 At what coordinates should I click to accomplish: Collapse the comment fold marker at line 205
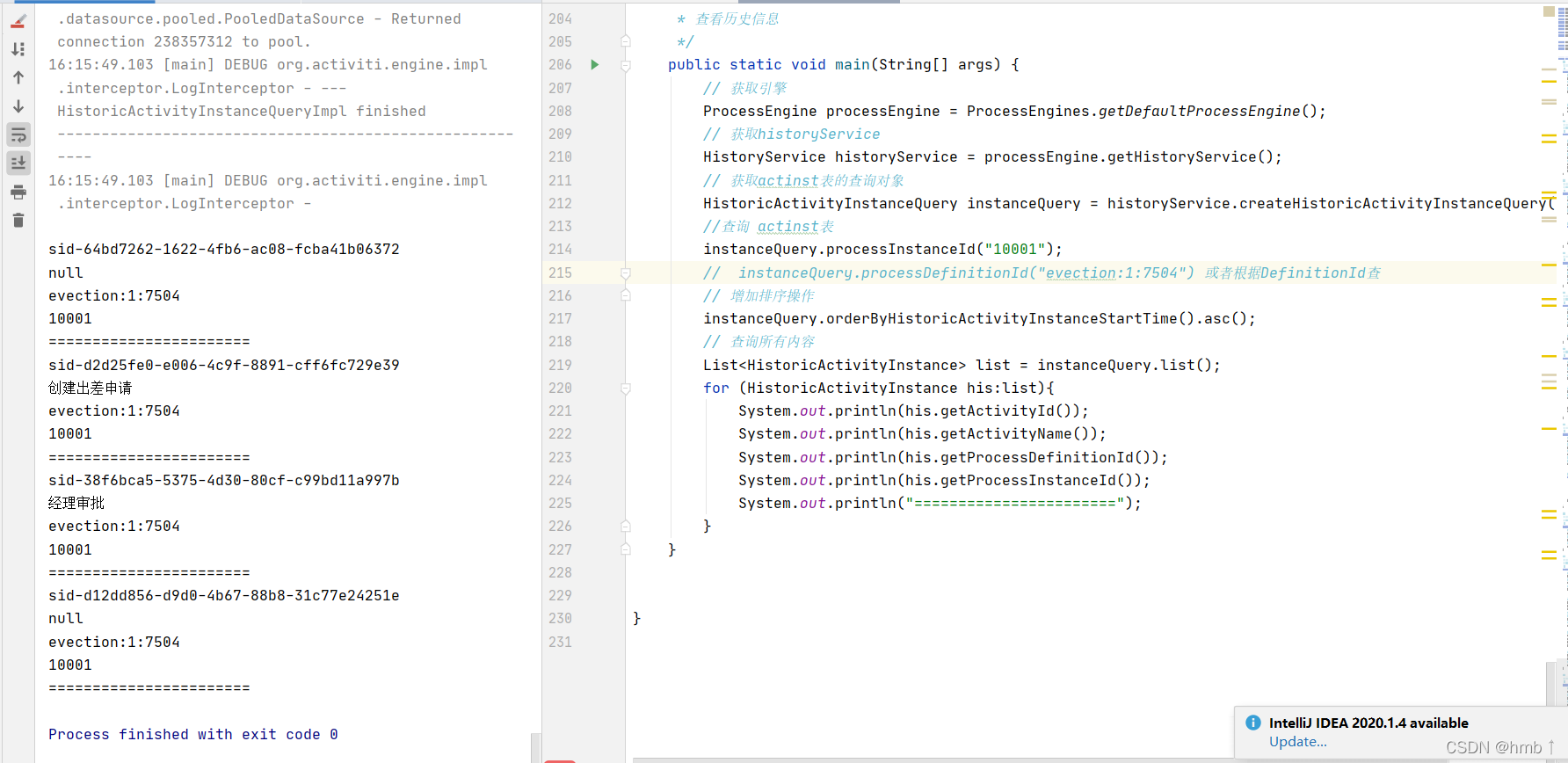tap(626, 41)
